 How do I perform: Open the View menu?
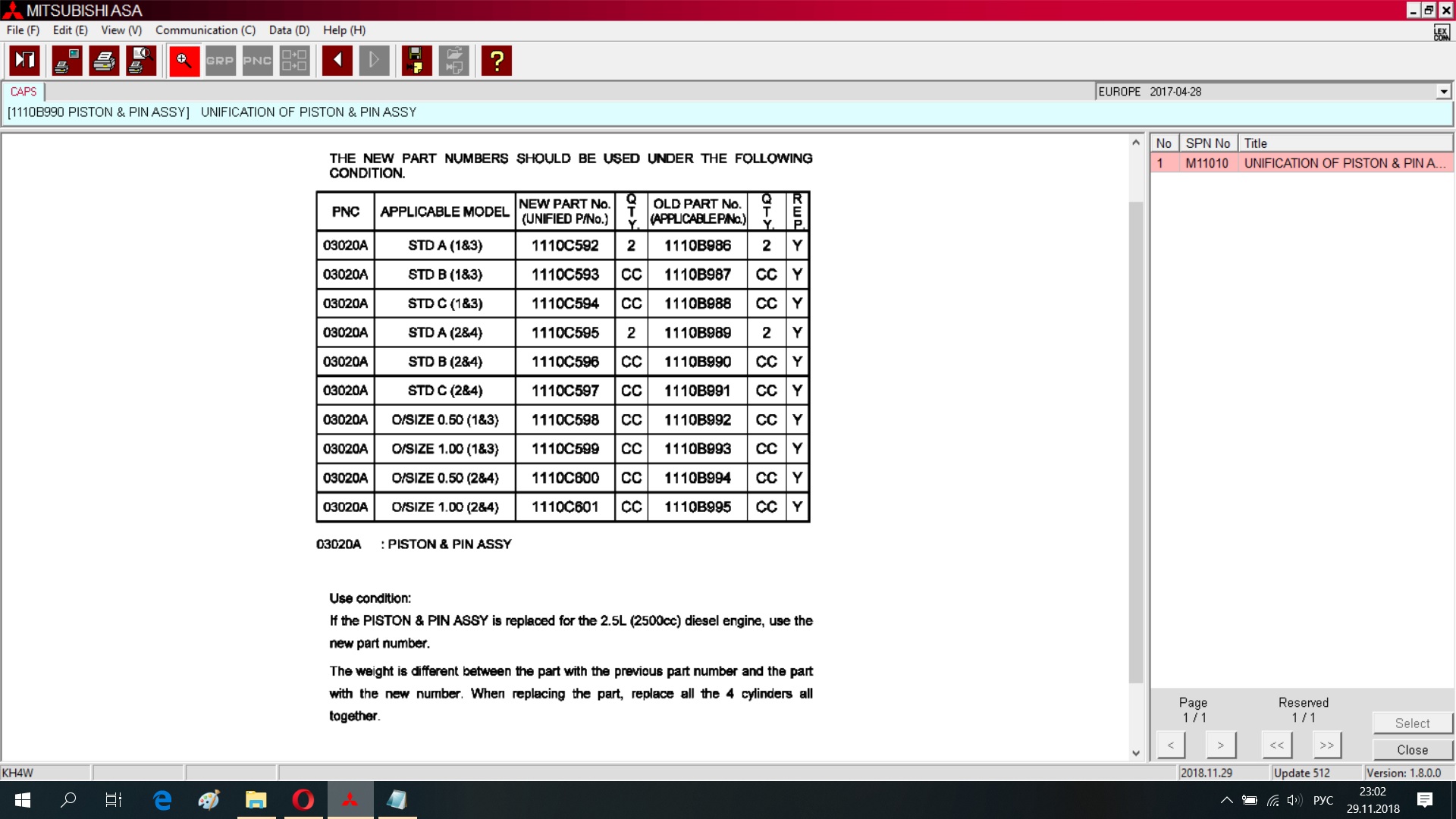(121, 30)
